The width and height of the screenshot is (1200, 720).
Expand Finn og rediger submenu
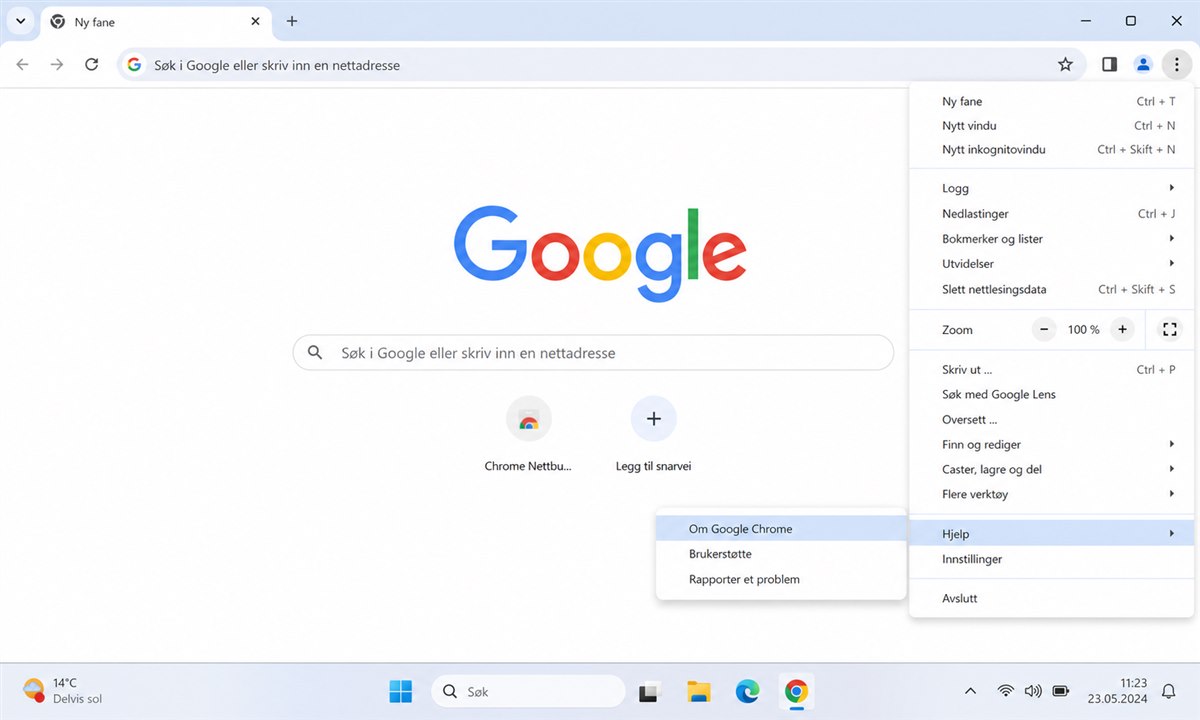coord(1052,445)
